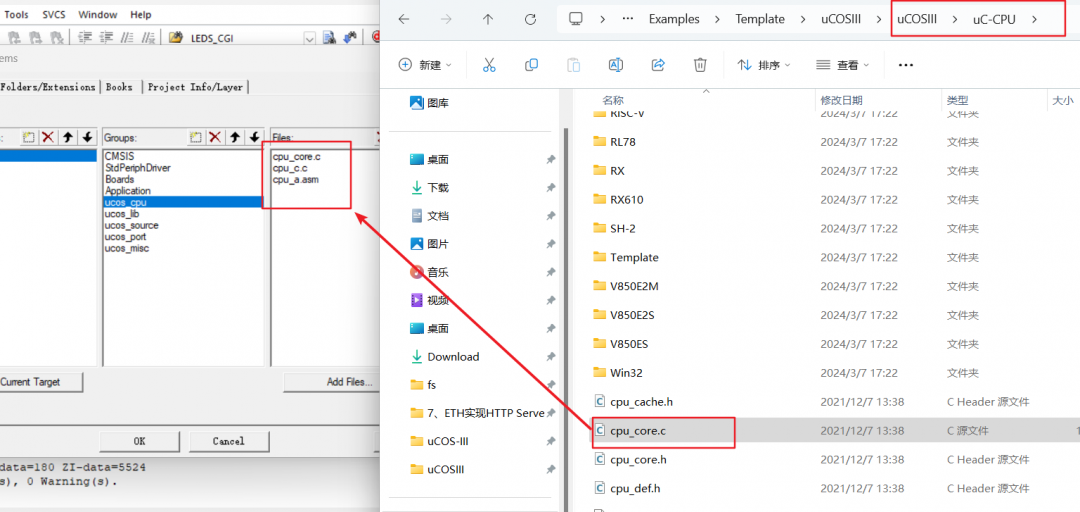Refresh the Explorer folder view
The width and height of the screenshot is (1080, 512).
(x=530, y=19)
